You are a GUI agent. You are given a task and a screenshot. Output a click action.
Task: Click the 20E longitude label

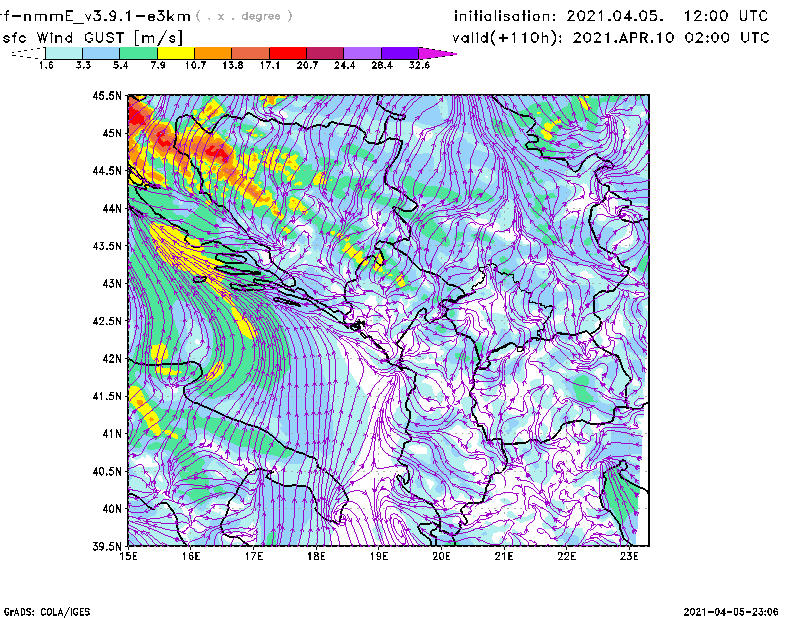pyautogui.click(x=441, y=556)
